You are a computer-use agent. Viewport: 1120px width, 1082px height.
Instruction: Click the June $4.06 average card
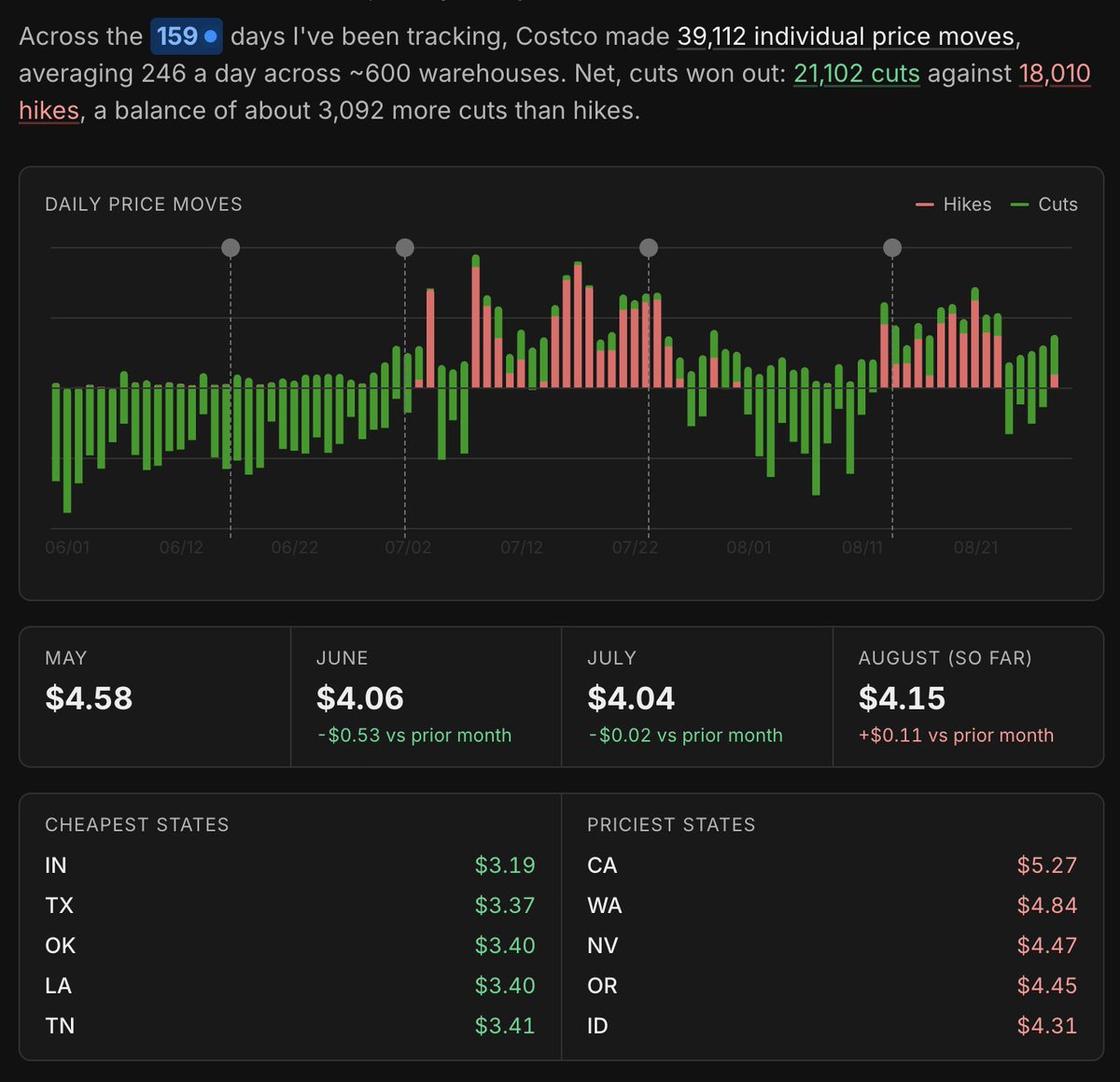pos(427,697)
